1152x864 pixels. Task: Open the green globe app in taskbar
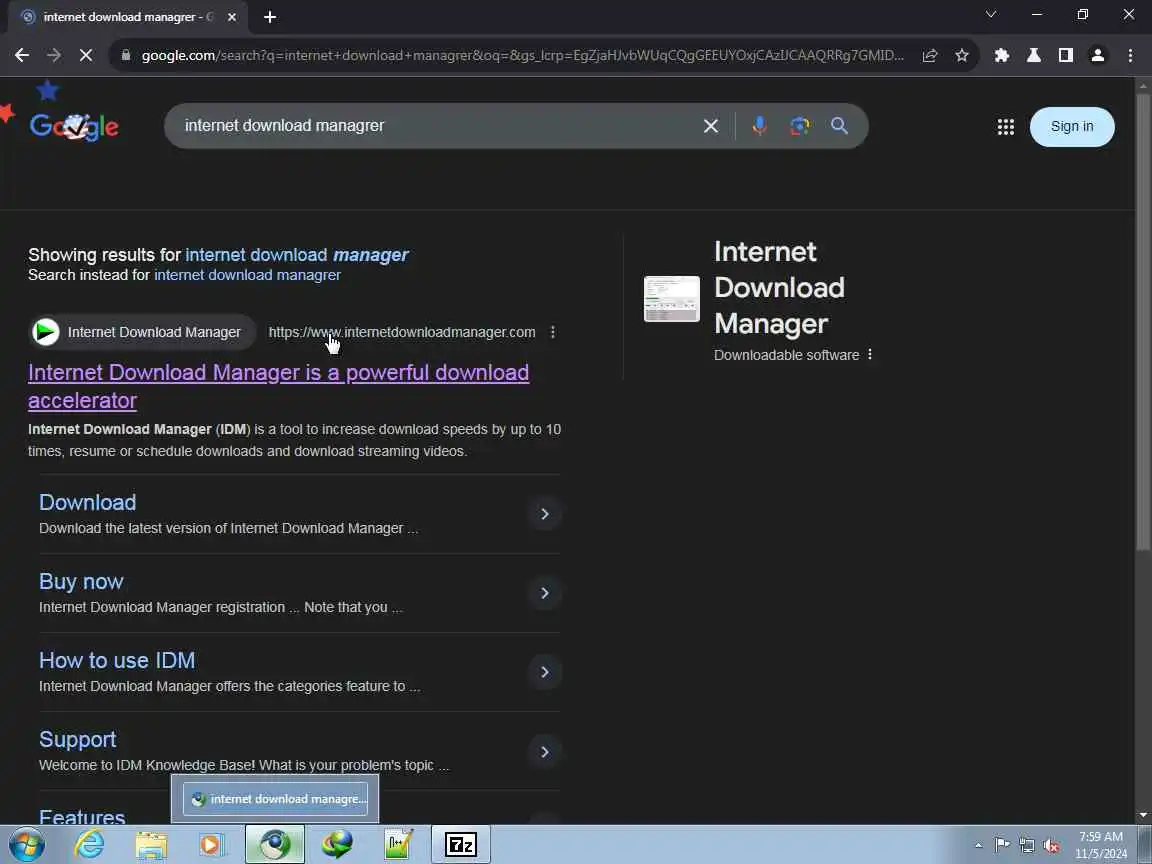[337, 845]
